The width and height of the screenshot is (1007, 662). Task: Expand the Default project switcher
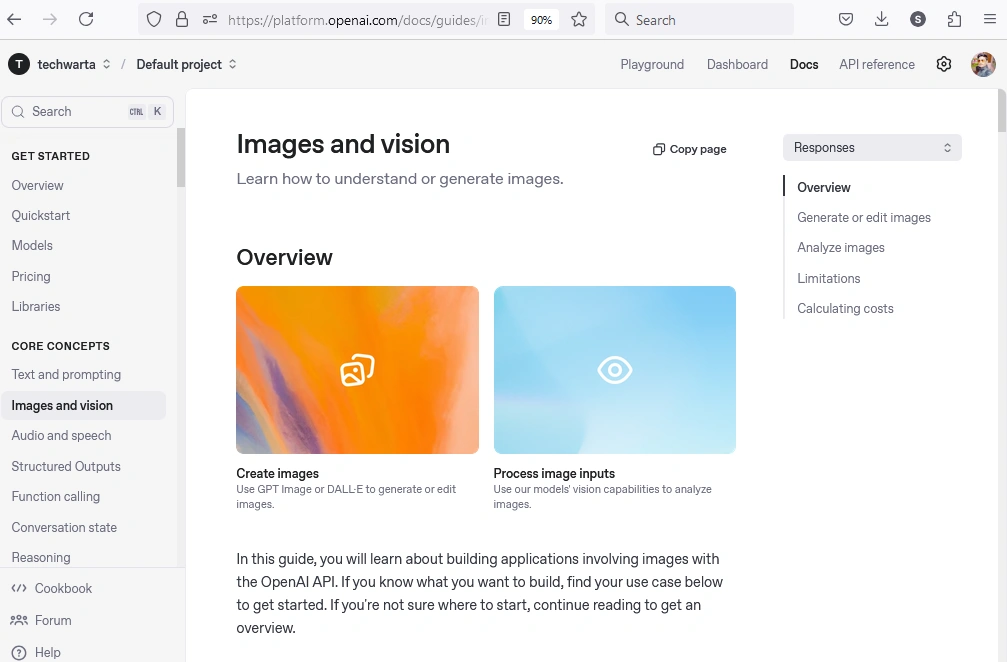(232, 64)
